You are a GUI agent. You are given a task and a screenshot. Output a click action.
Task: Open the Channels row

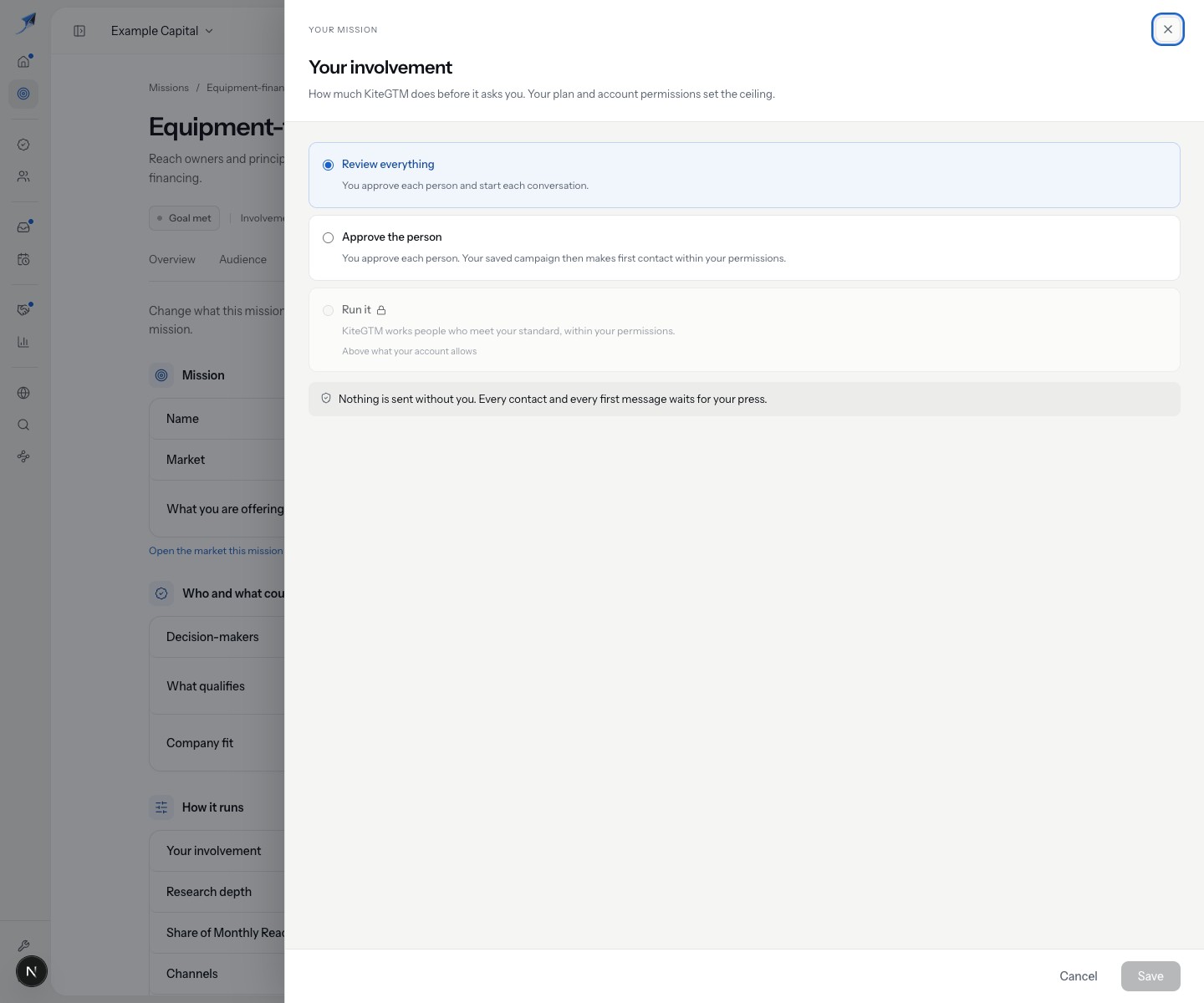[x=217, y=974]
